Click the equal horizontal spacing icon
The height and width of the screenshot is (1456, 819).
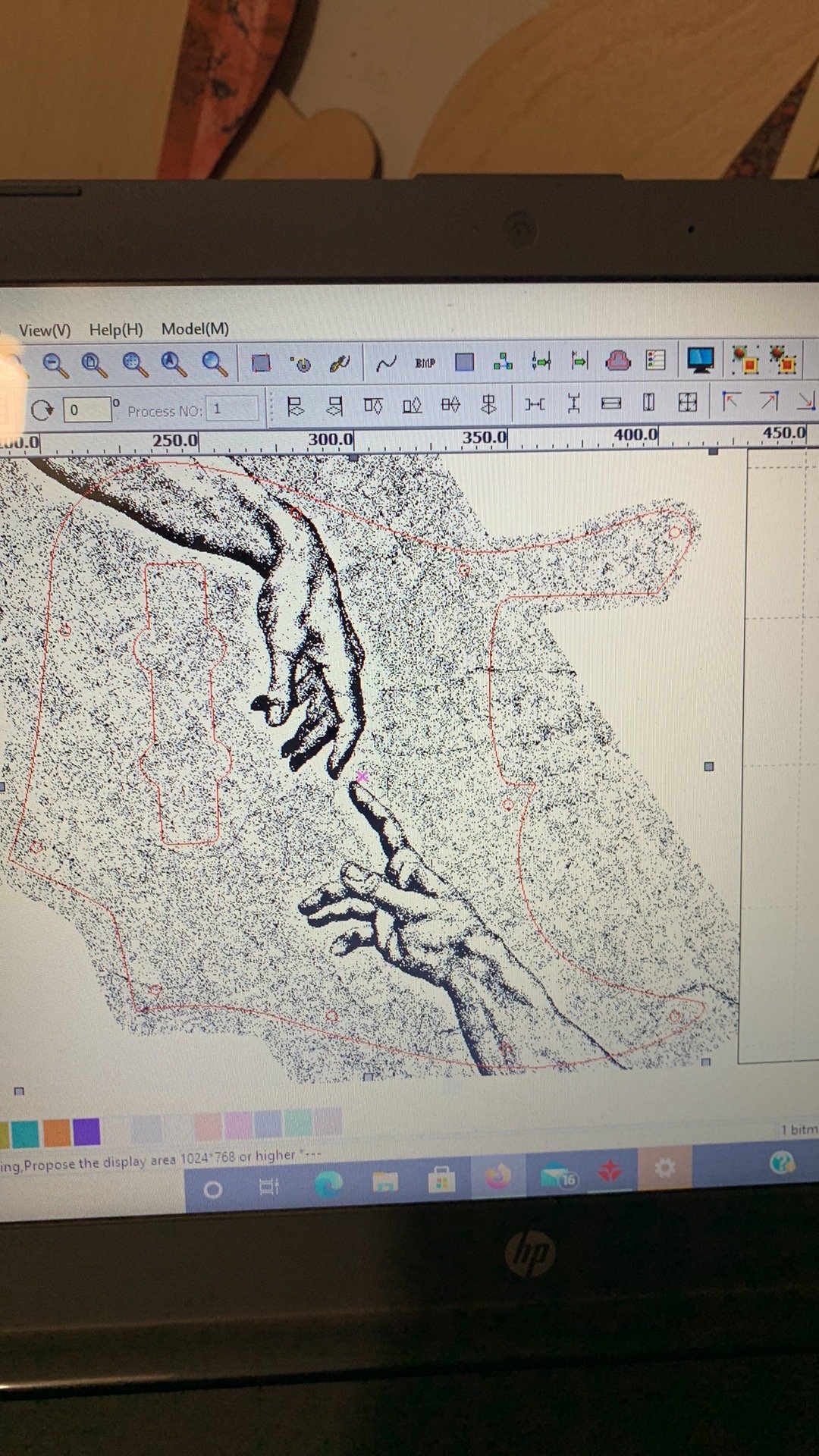point(535,404)
